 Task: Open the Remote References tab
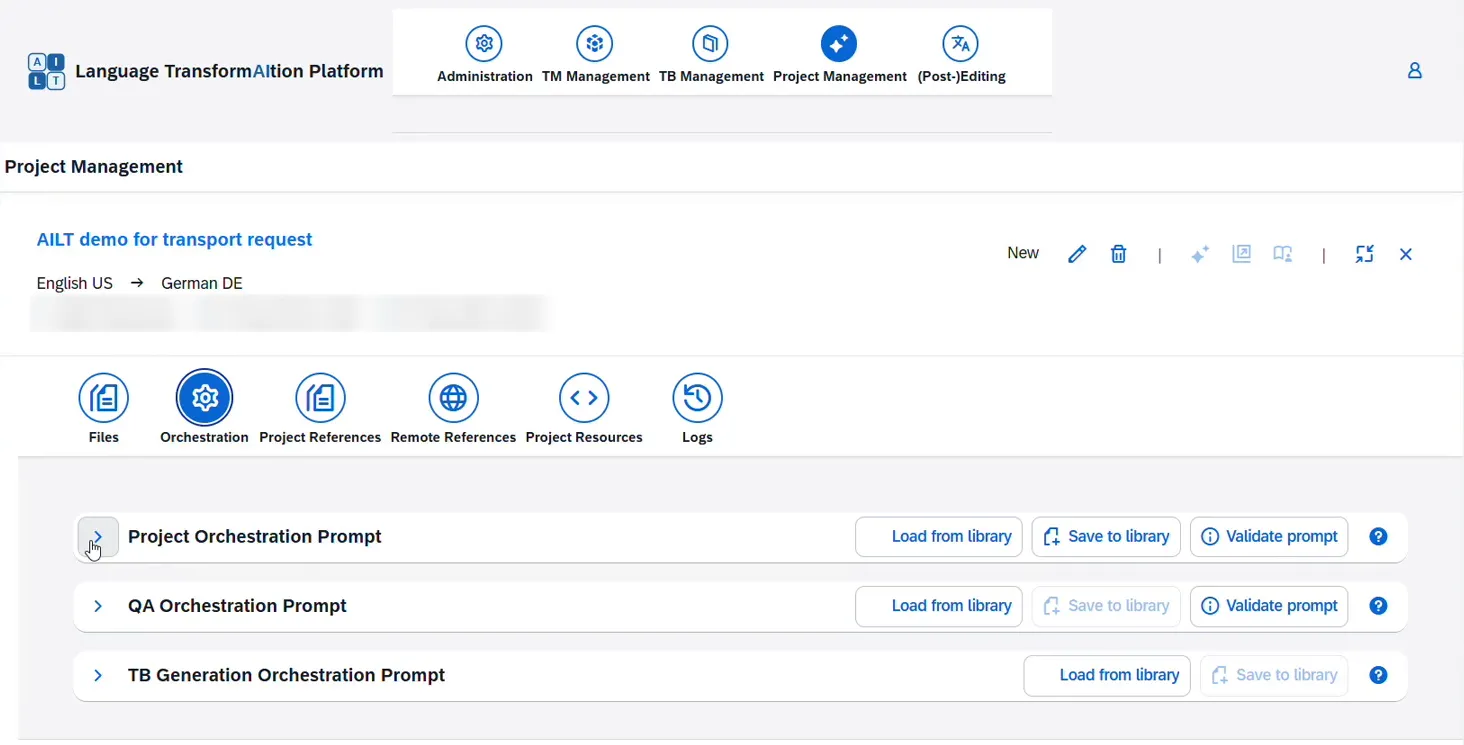(453, 399)
